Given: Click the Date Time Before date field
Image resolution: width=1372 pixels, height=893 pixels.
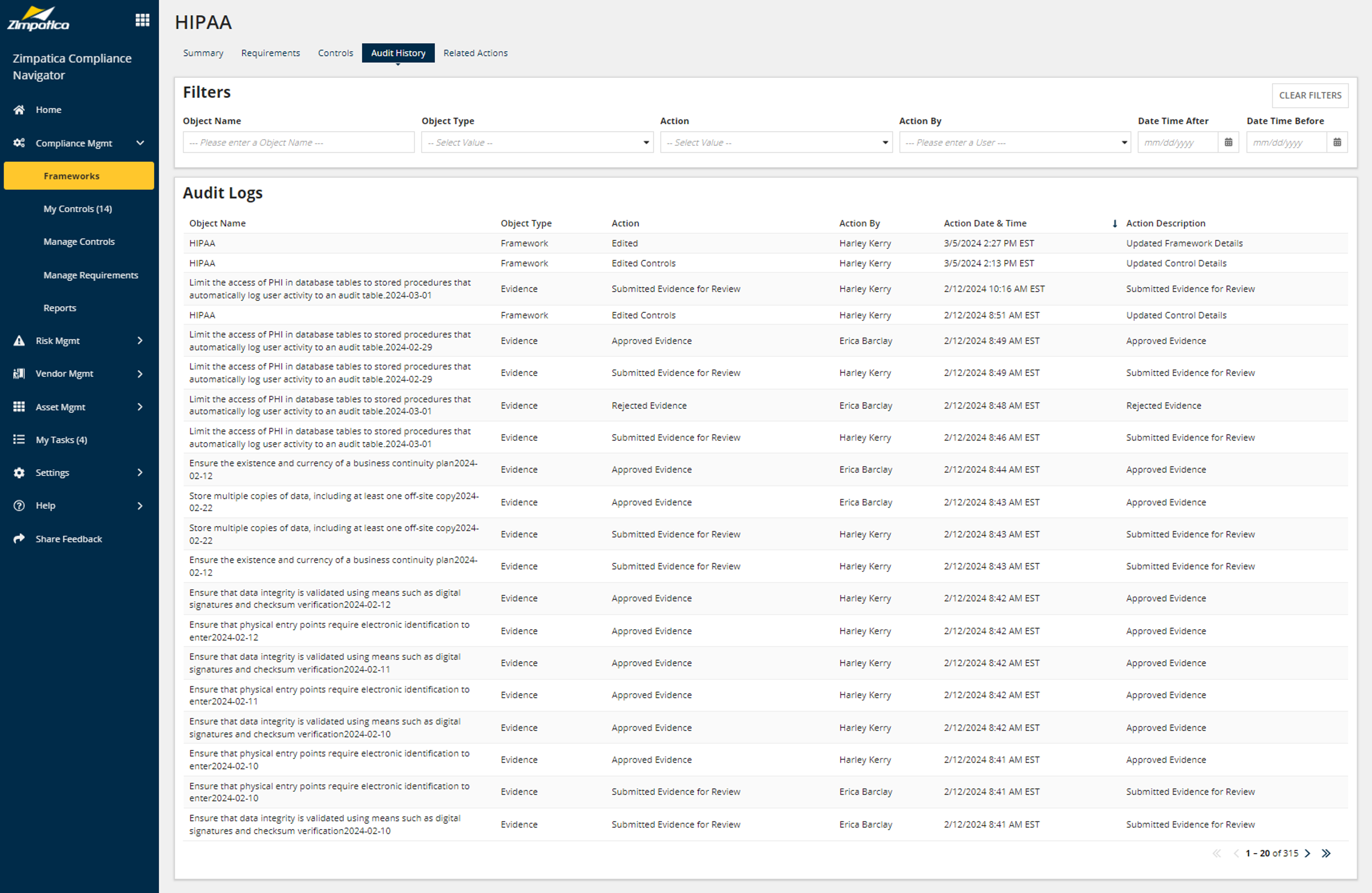Looking at the screenshot, I should pyautogui.click(x=1286, y=143).
